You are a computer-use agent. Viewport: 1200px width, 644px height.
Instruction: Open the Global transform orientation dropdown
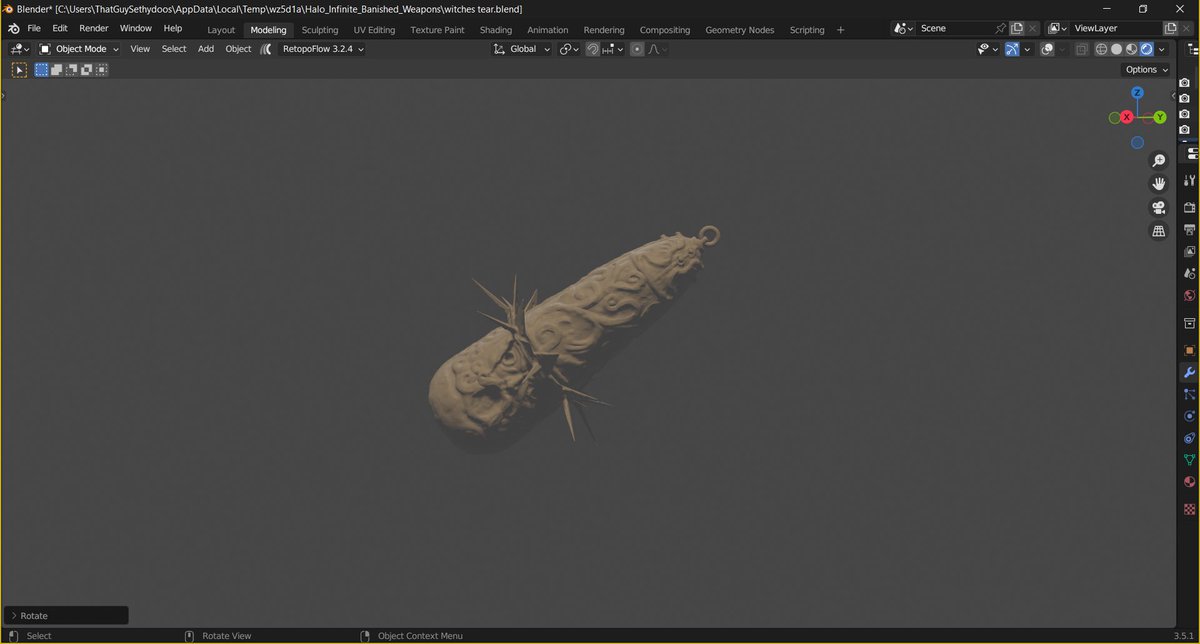click(522, 48)
